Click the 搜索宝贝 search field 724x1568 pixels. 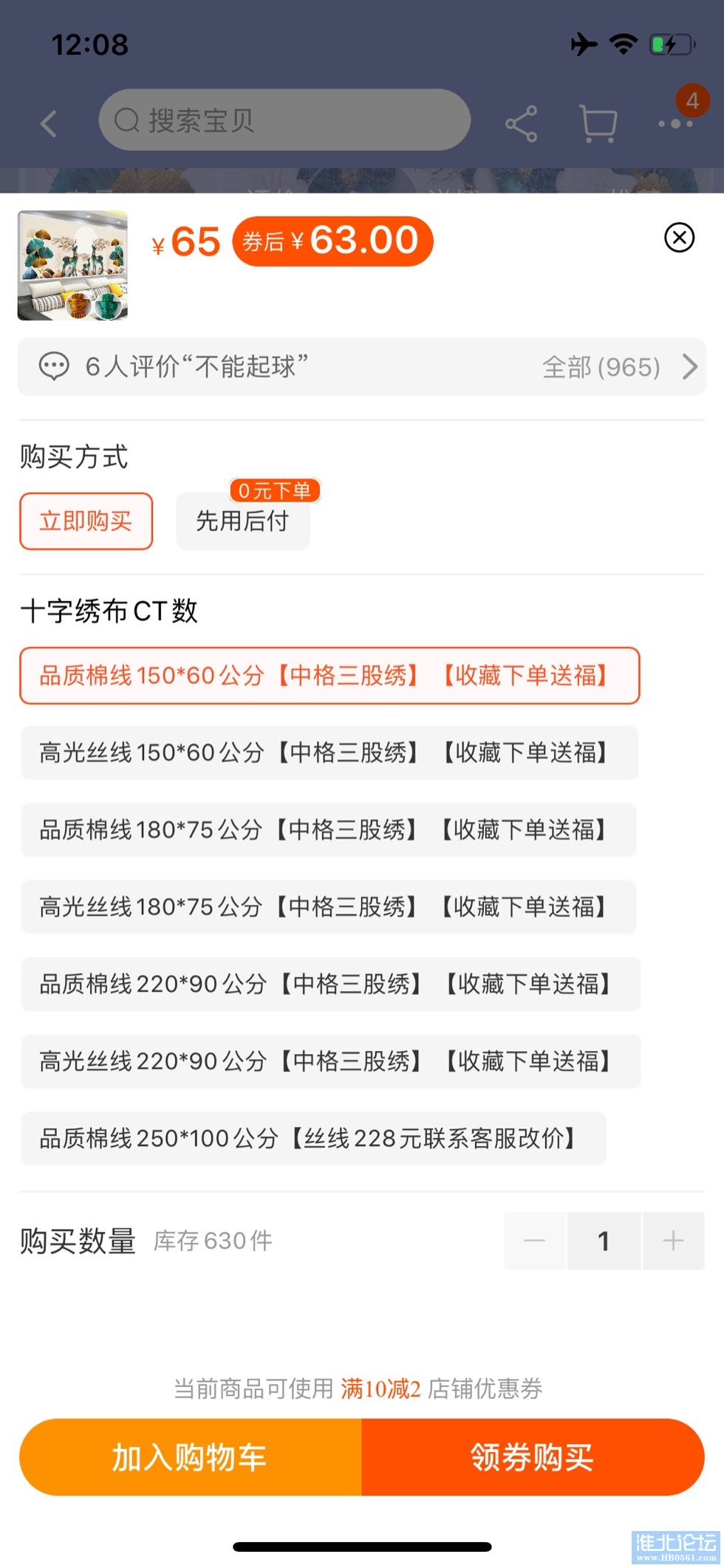click(x=284, y=120)
